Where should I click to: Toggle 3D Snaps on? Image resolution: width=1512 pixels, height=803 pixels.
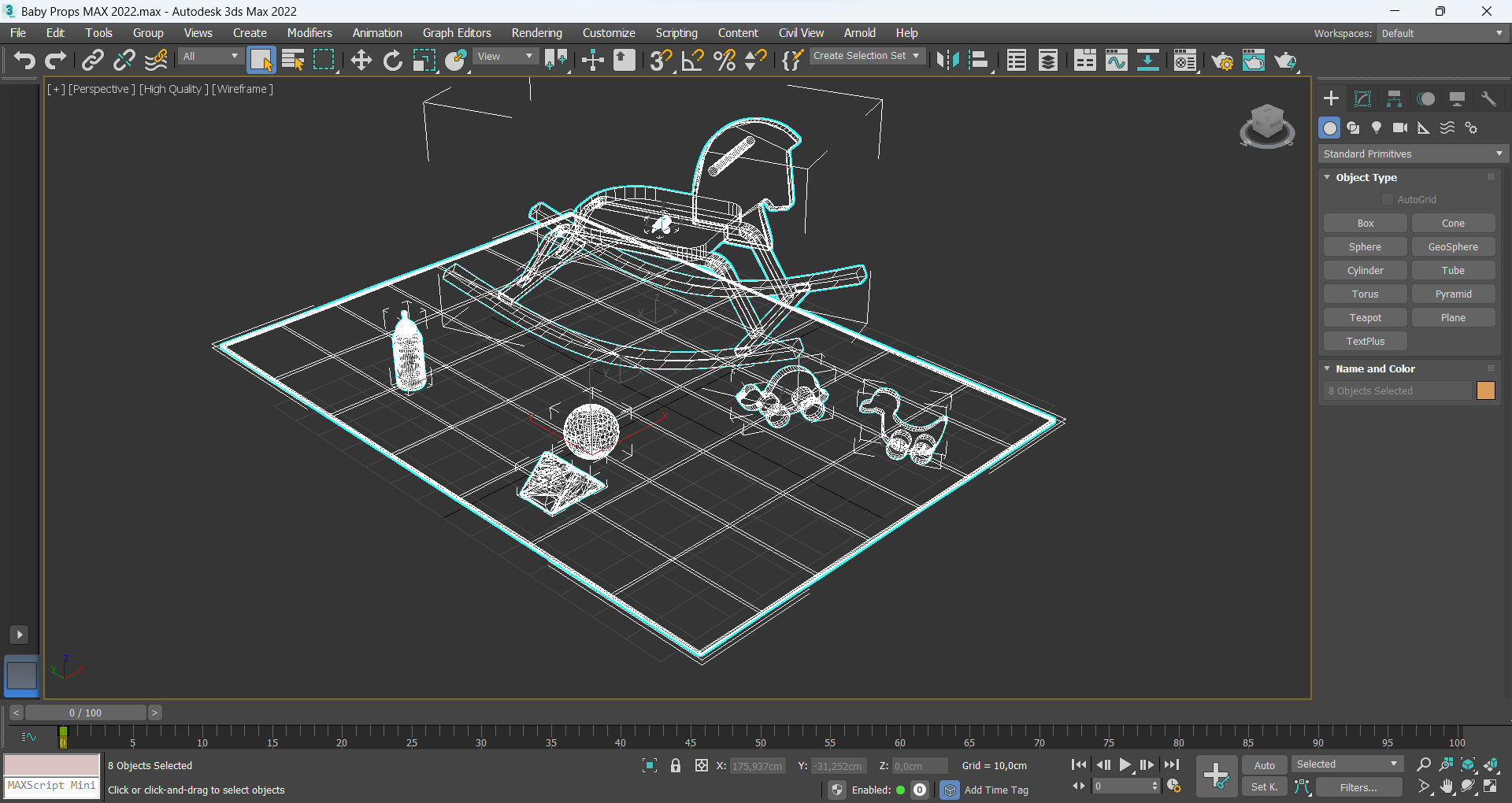(661, 60)
